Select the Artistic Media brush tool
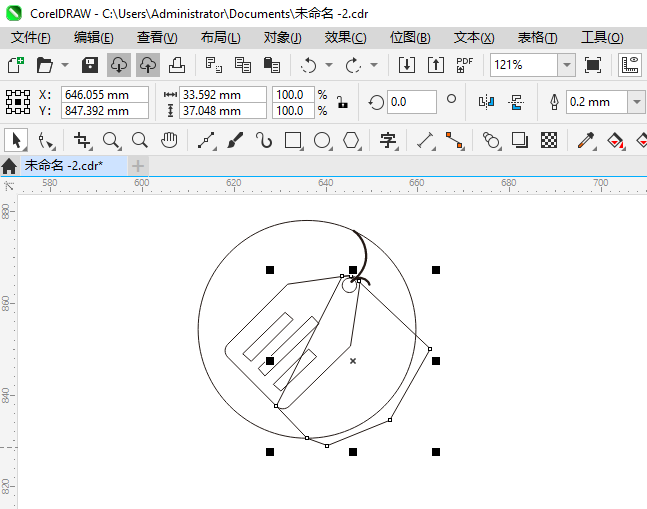The width and height of the screenshot is (647, 509). tap(235, 140)
